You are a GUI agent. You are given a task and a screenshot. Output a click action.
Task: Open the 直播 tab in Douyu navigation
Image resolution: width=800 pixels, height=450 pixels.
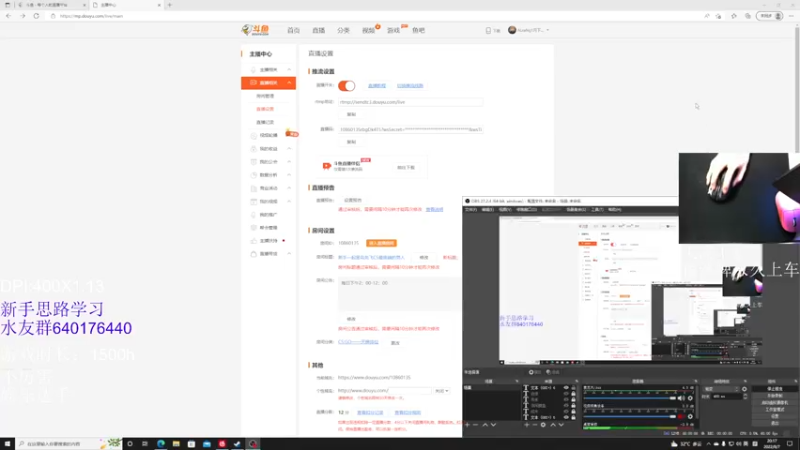point(318,31)
